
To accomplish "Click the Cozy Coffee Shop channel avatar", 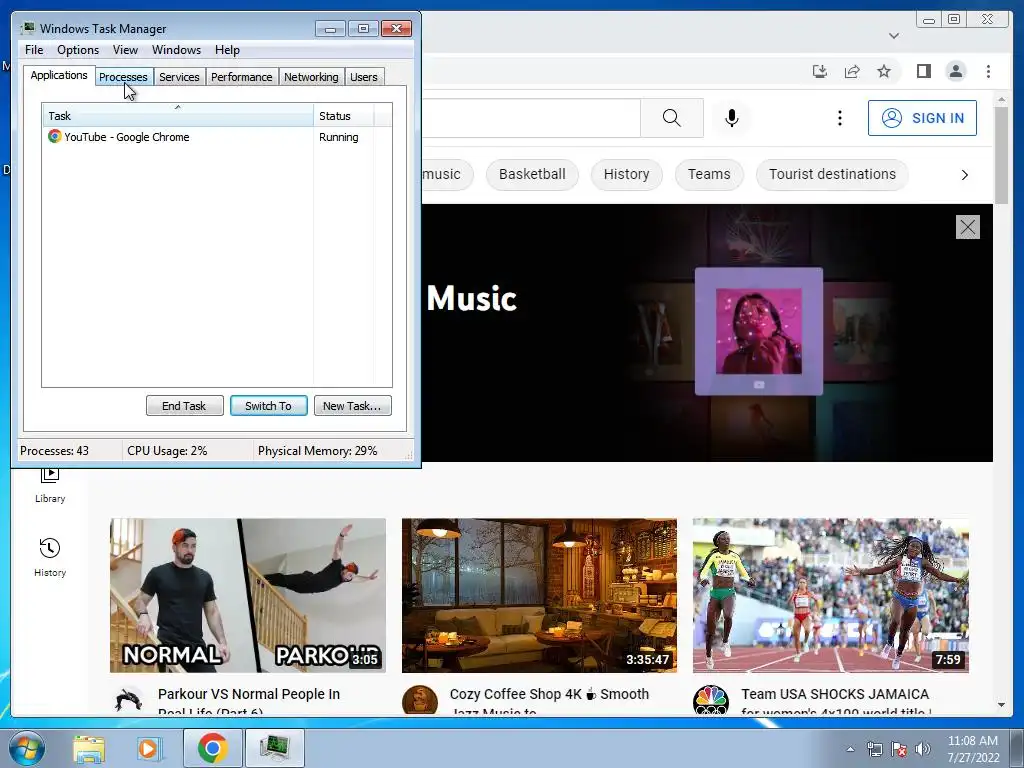I will click(x=419, y=700).
